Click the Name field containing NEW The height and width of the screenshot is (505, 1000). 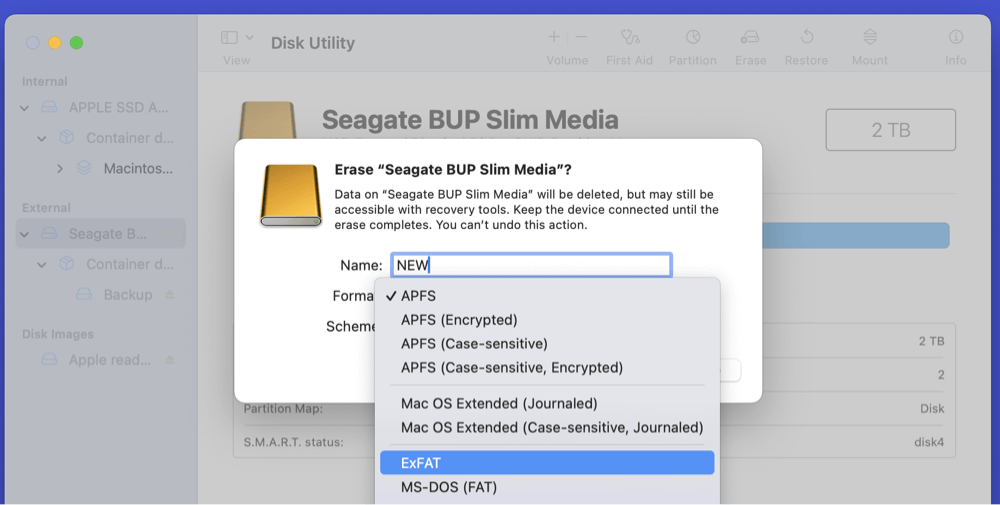(x=531, y=265)
